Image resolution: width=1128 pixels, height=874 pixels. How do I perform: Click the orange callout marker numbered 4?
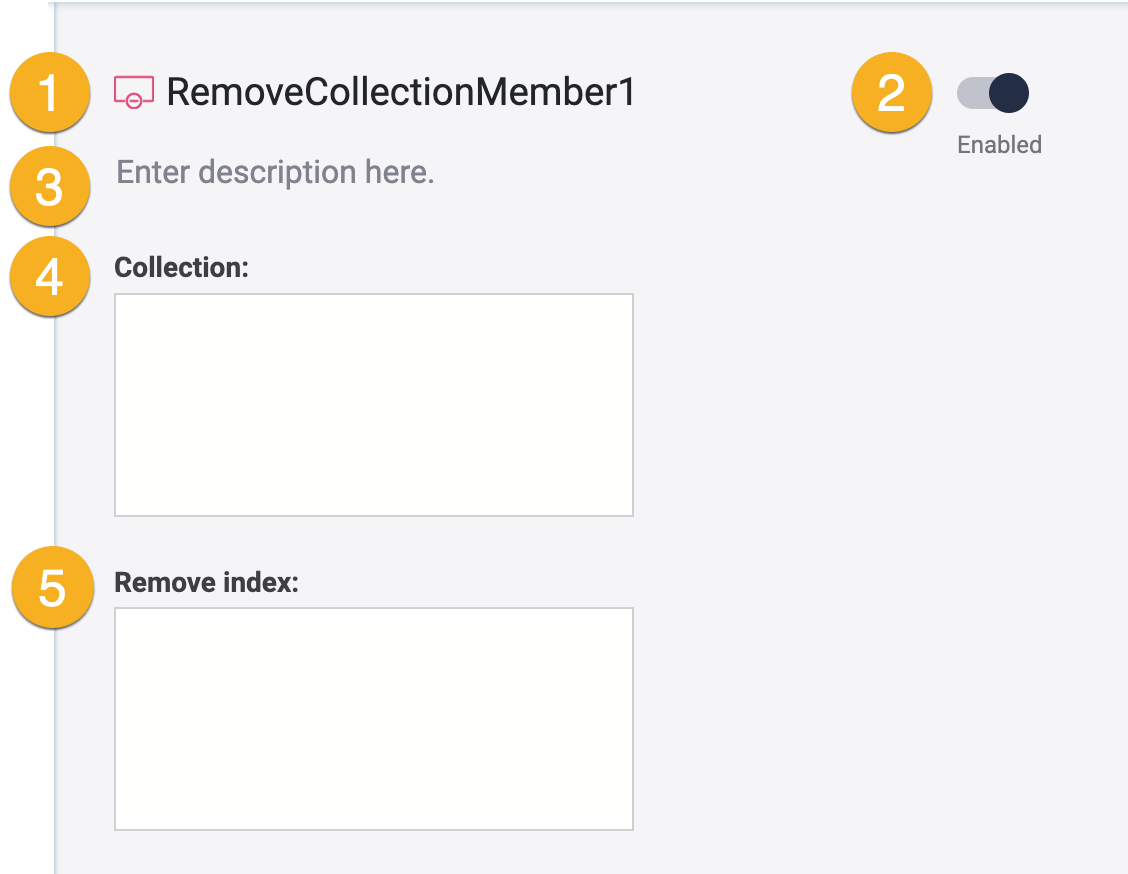(x=49, y=277)
